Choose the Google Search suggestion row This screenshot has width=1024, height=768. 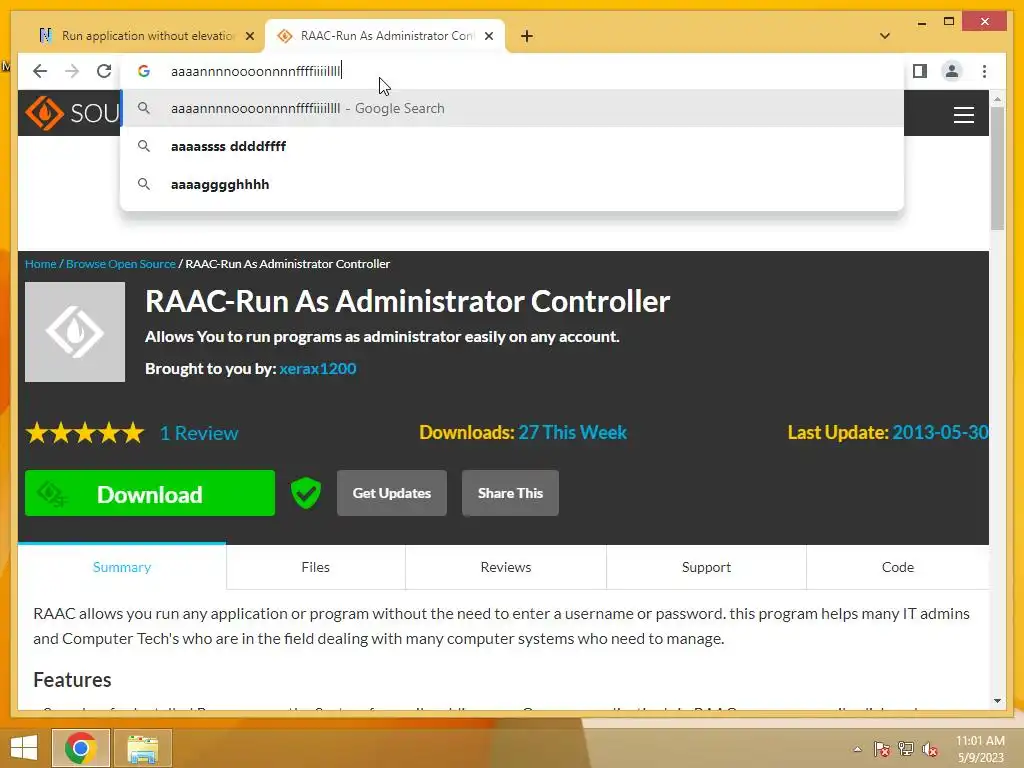pyautogui.click(x=512, y=108)
